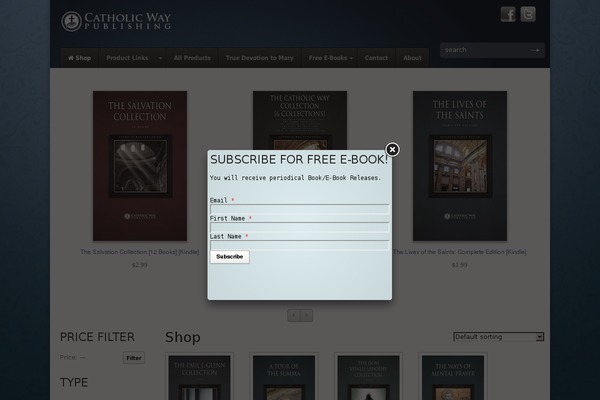
Task: Close the subscribe popup with the X button
Action: pyautogui.click(x=392, y=150)
